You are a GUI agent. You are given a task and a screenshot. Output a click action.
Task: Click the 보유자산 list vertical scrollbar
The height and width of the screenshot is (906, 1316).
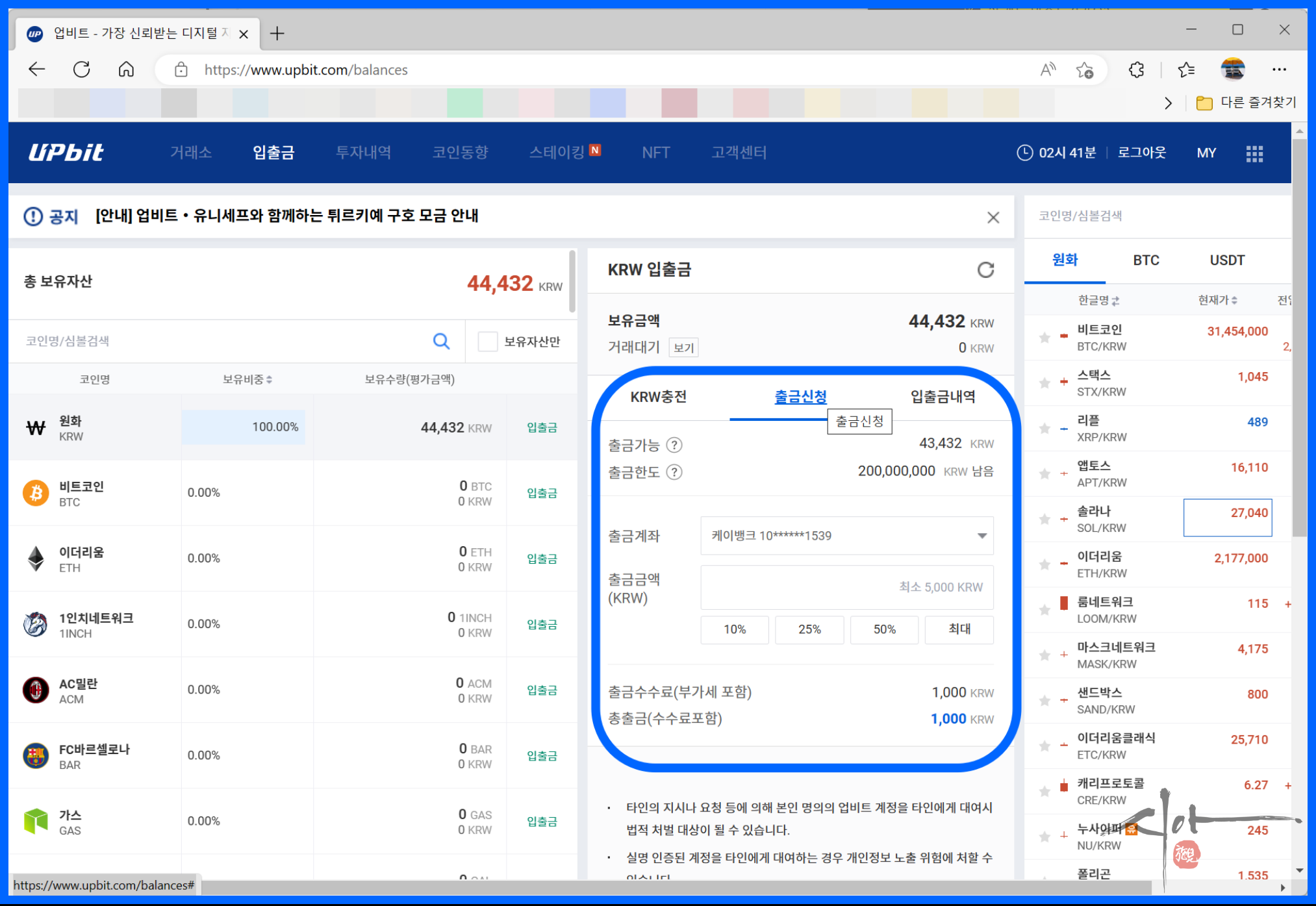(x=572, y=283)
